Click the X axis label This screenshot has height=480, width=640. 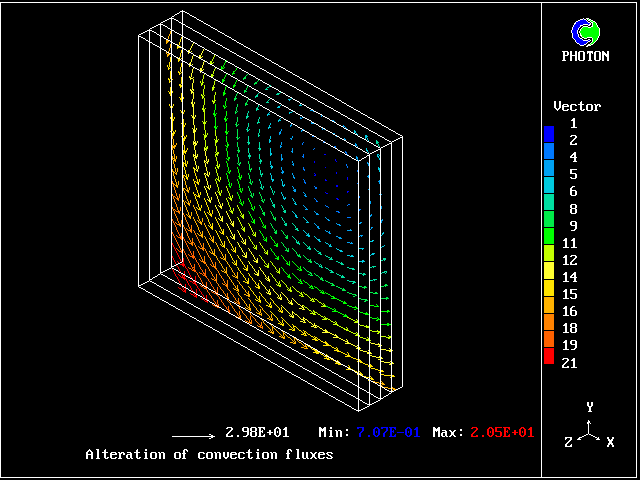610,442
